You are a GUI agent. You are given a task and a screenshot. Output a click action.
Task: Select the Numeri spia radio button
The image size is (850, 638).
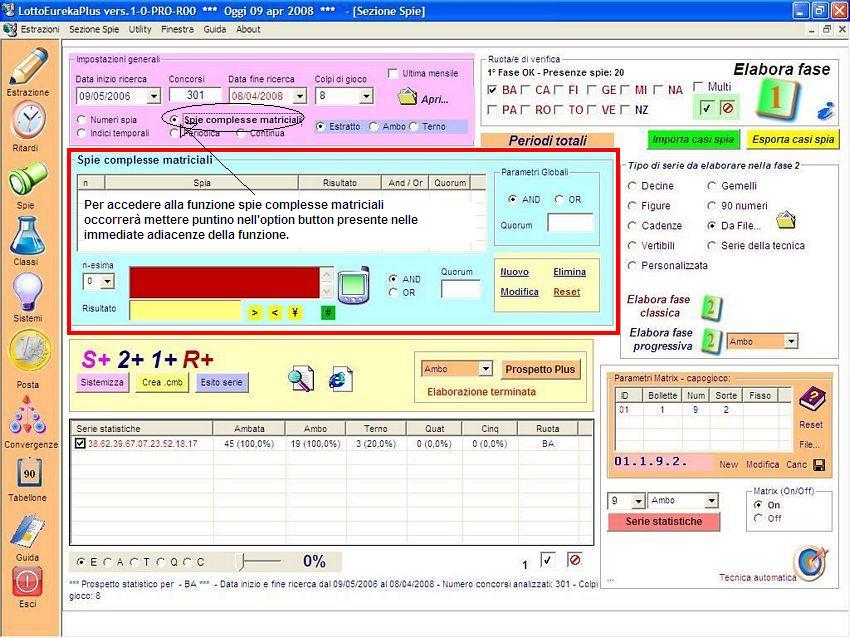(81, 119)
